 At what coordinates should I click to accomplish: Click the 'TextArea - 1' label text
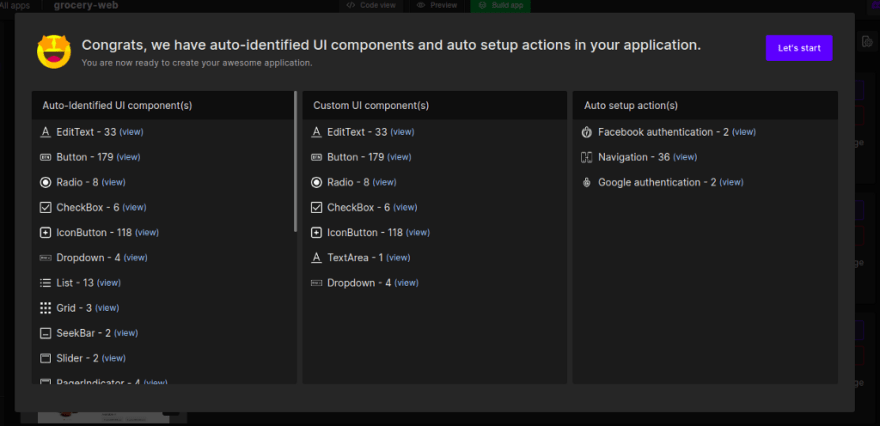(355, 258)
